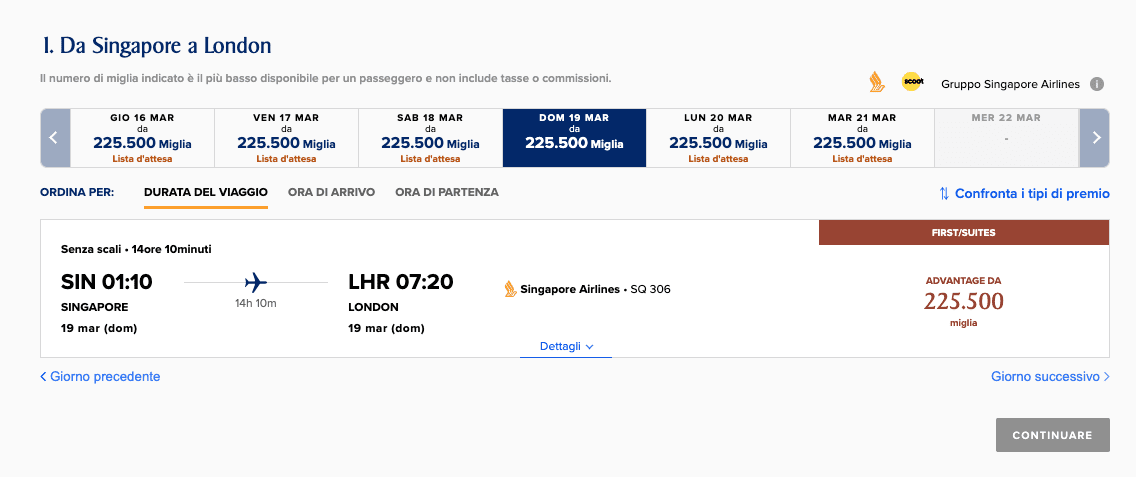Select Gio 16 Mar date tile
Viewport: 1136px width, 477px height.
tap(142, 138)
